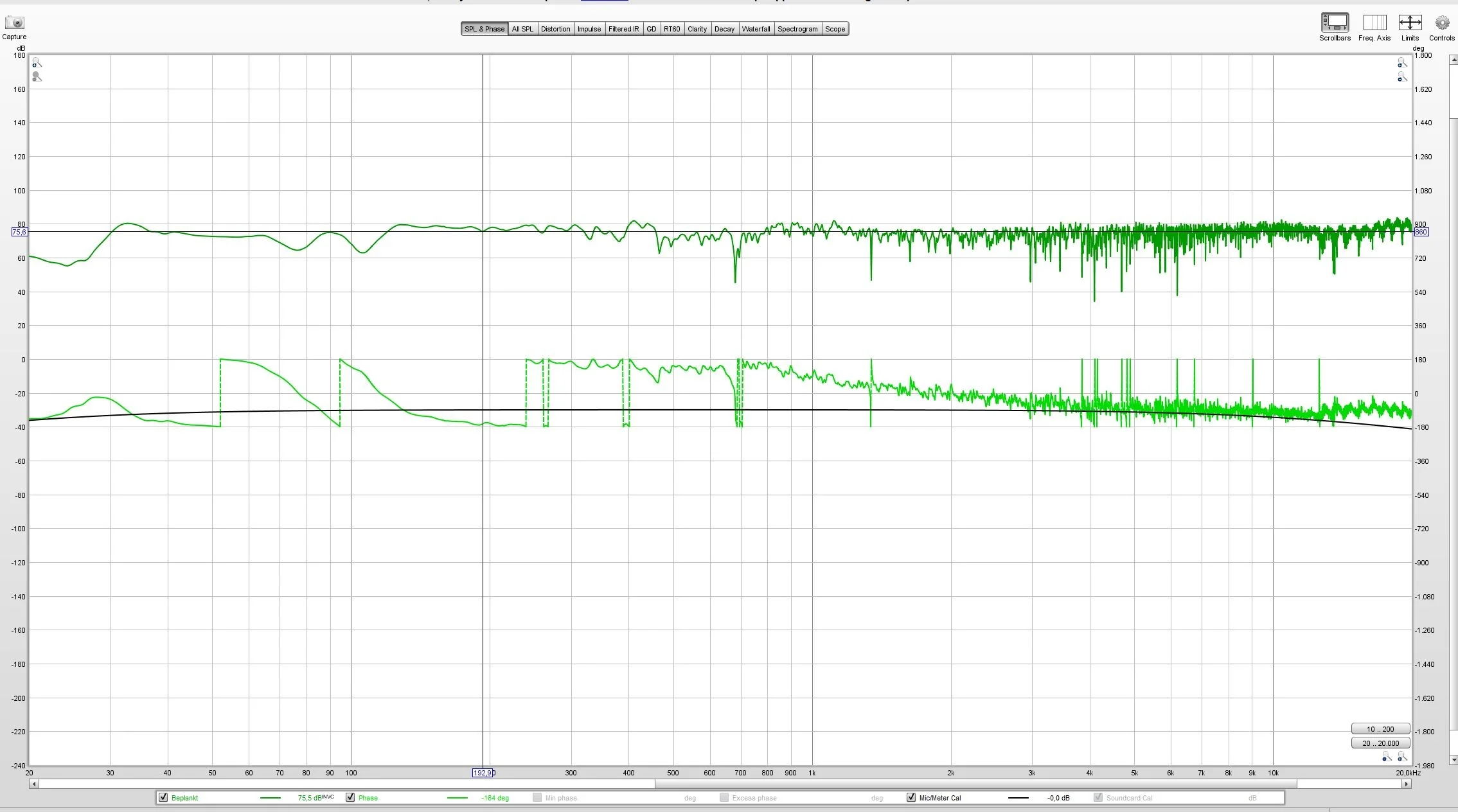The width and height of the screenshot is (1458, 812).
Task: Zoom in the dB axis (left magnifier plus)
Action: pyautogui.click(x=37, y=62)
